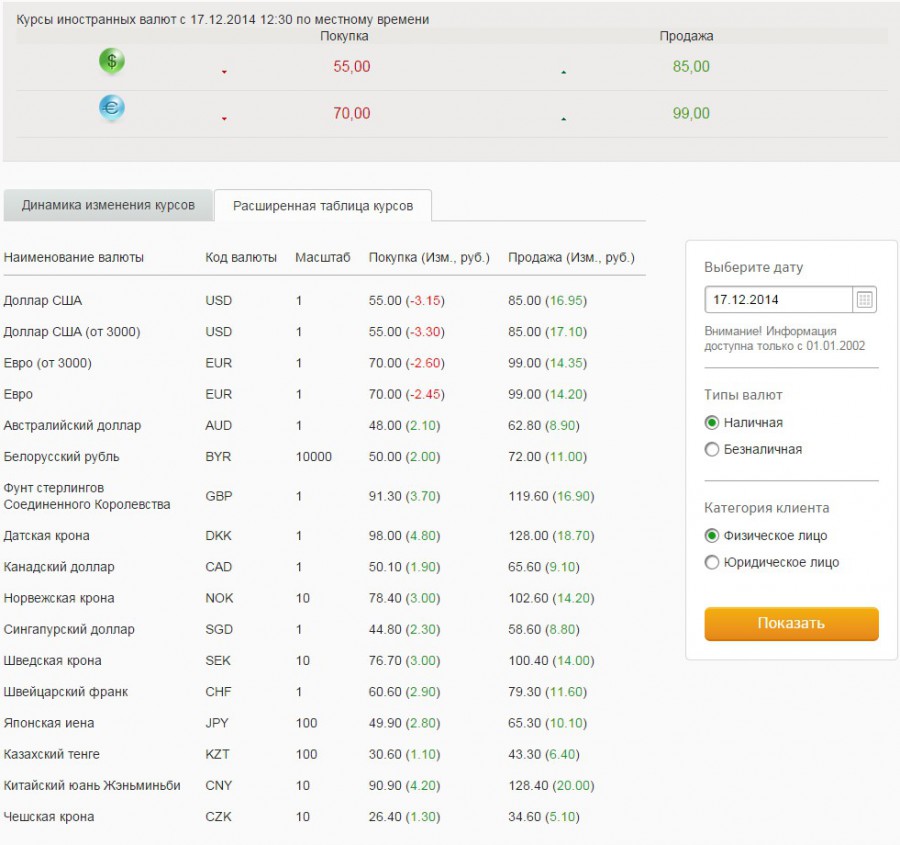Click the top dollar buy rate 55,00

click(x=352, y=67)
